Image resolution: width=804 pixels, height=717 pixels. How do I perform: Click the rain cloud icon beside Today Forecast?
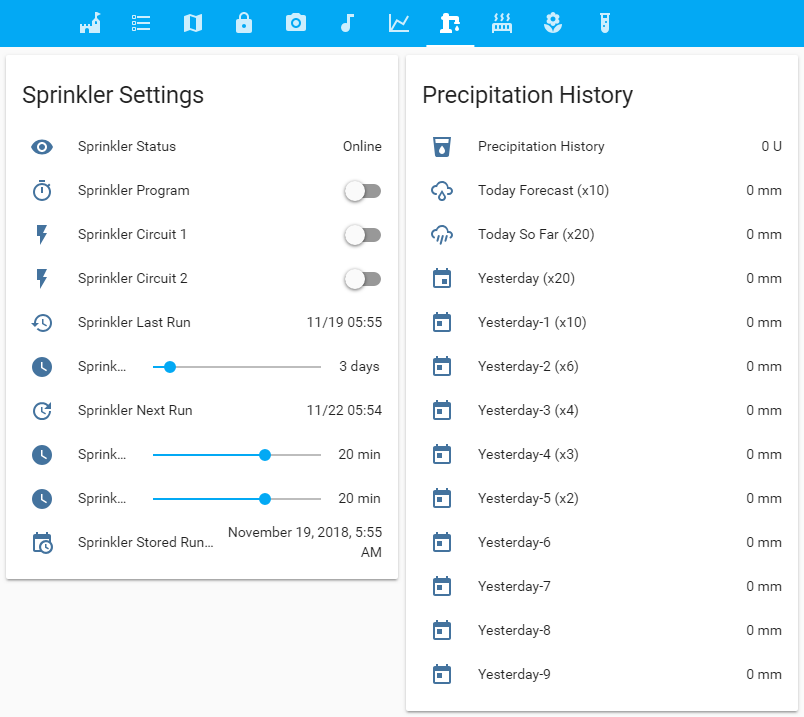(442, 190)
